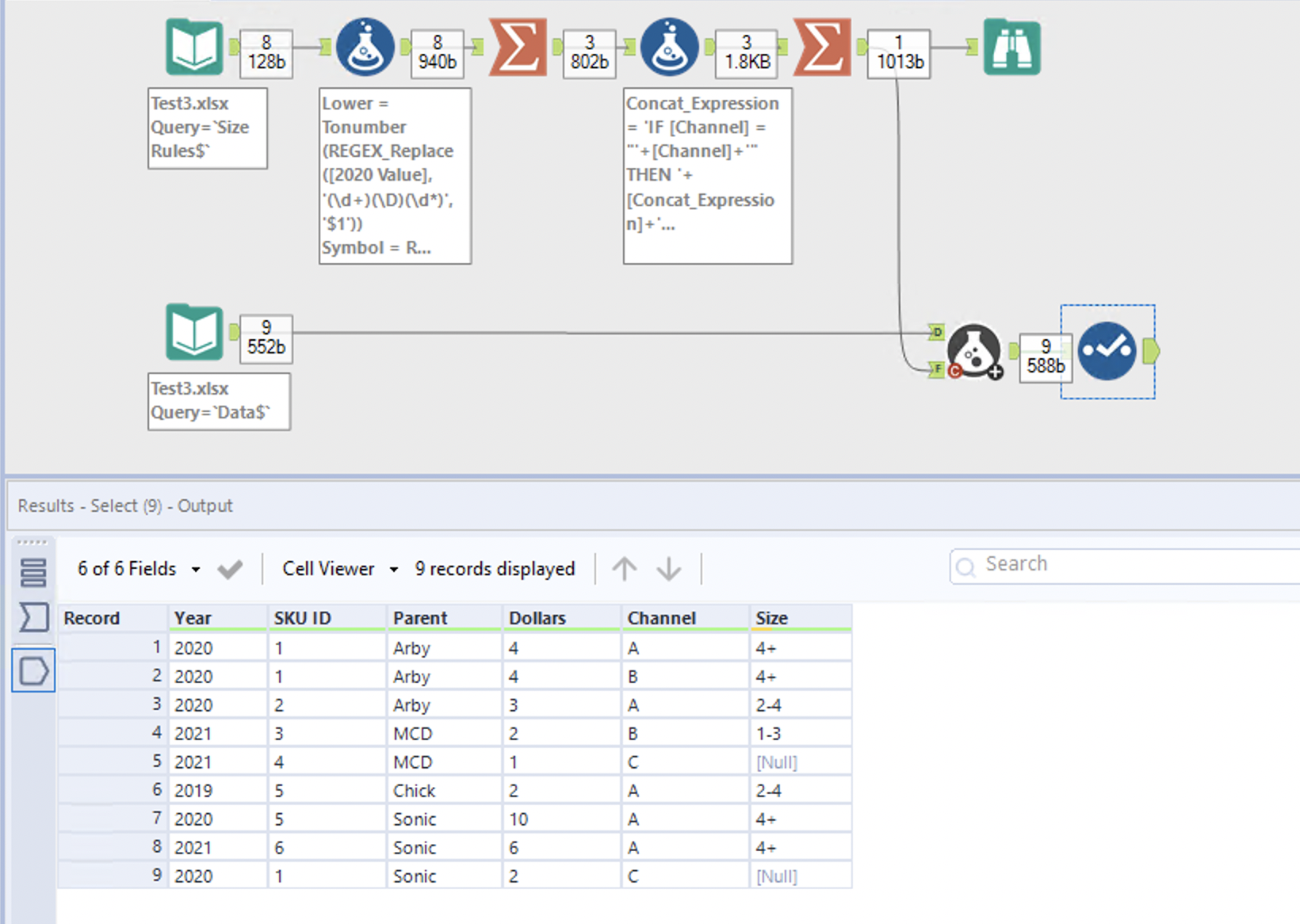Select the Test3.xlsx annotation box under the Data$ input
Image resolution: width=1300 pixels, height=924 pixels.
(x=219, y=401)
